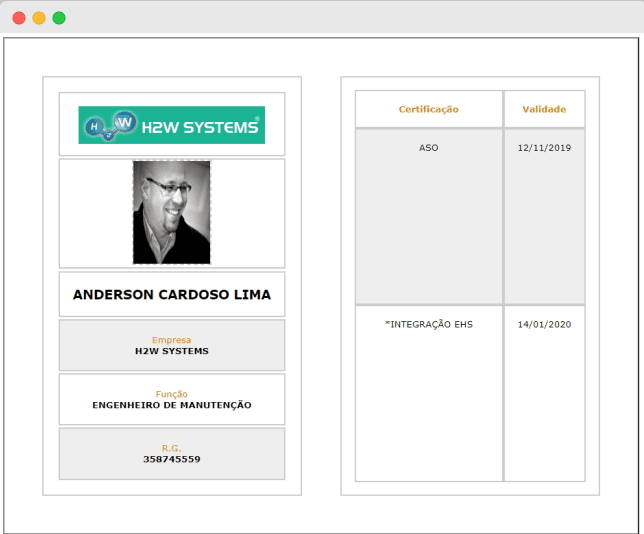Viewport: 644px width, 534px height.
Task: Select the ASO certification cell
Action: click(429, 216)
